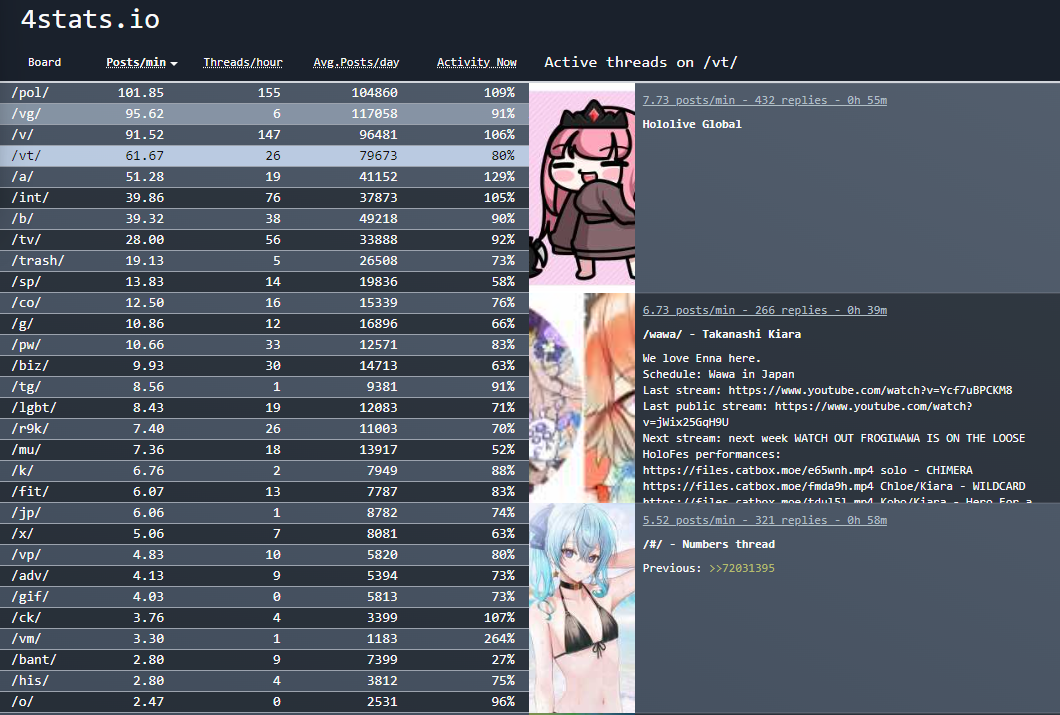
Task: Click the fmda9h.mp4 Chloe/Kiara WILDCARD line
Action: [834, 487]
